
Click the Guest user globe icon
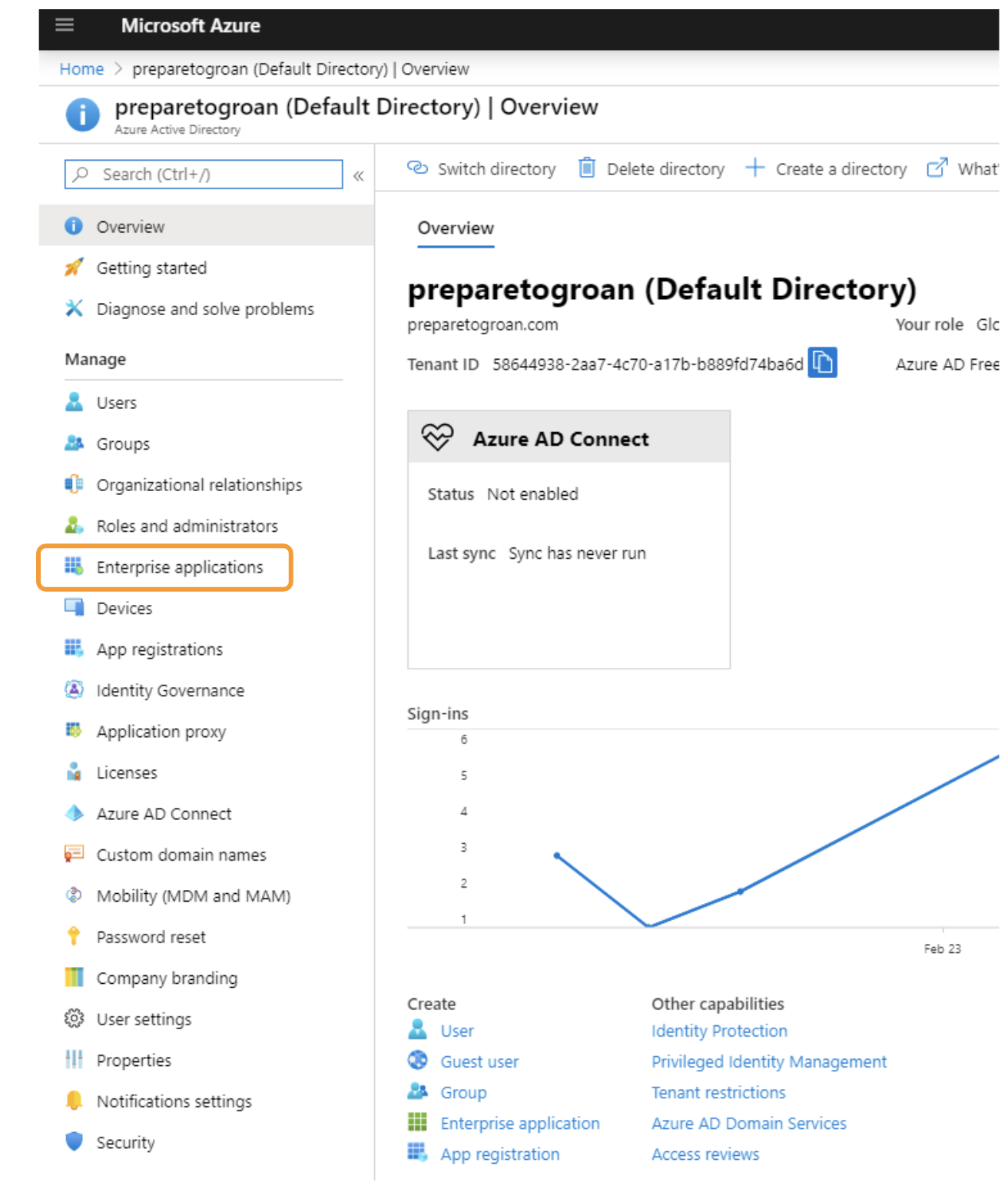[417, 1061]
